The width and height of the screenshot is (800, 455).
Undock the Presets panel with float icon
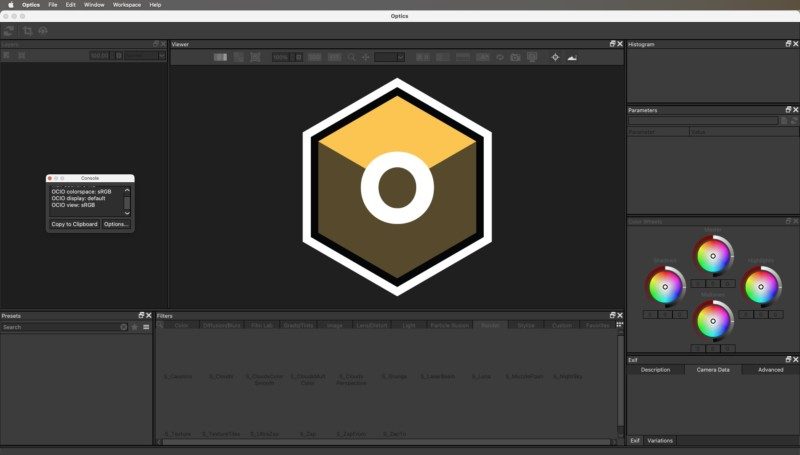141,315
